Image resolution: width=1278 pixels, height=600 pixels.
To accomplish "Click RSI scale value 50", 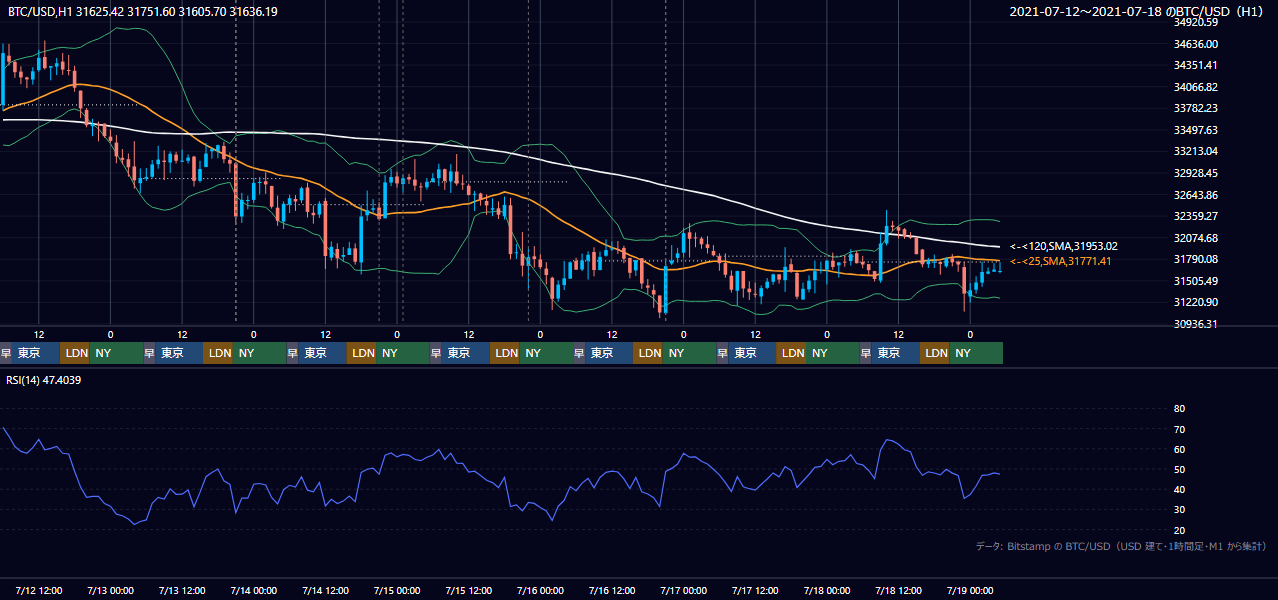I will (1179, 469).
